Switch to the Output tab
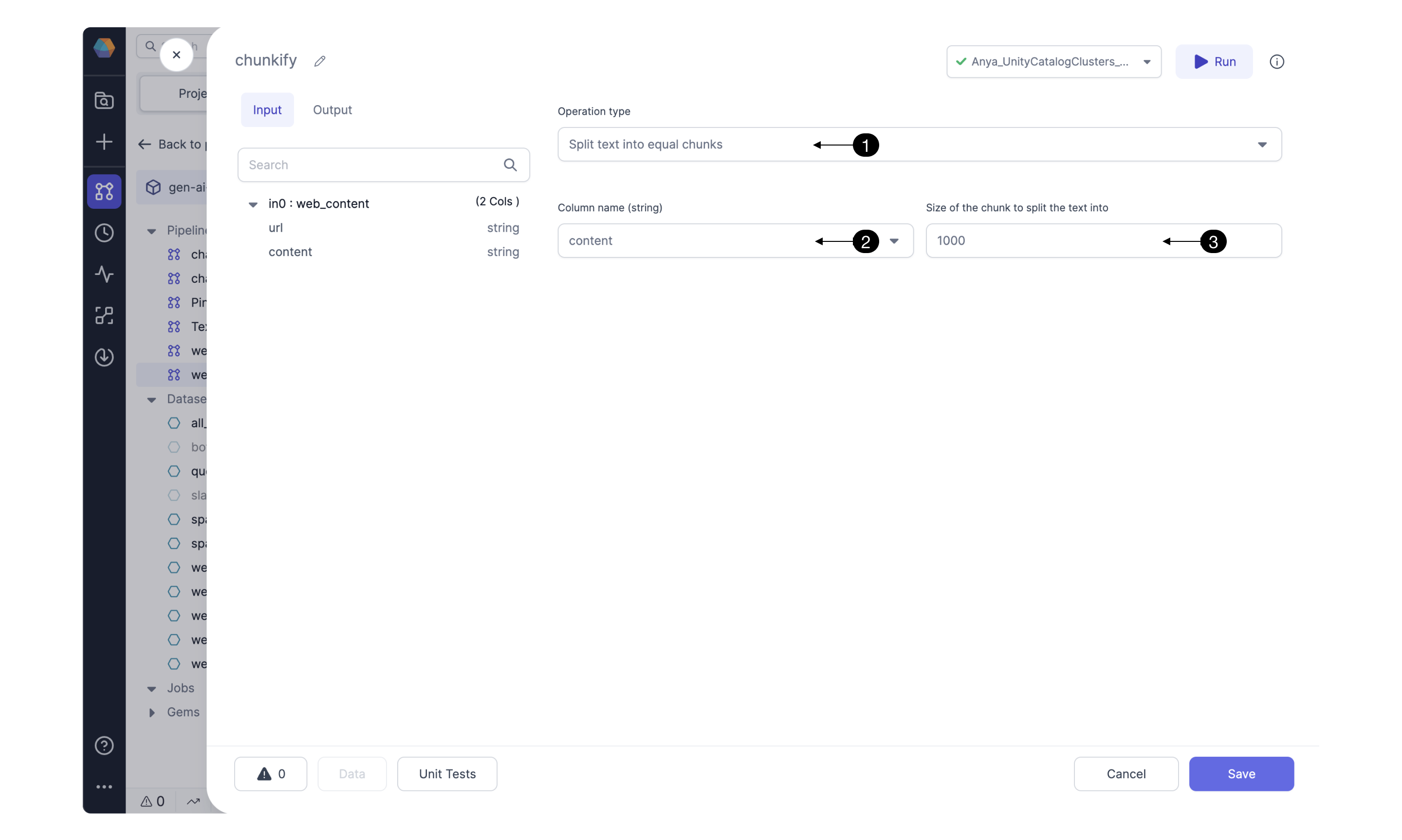1402x840 pixels. (332, 109)
